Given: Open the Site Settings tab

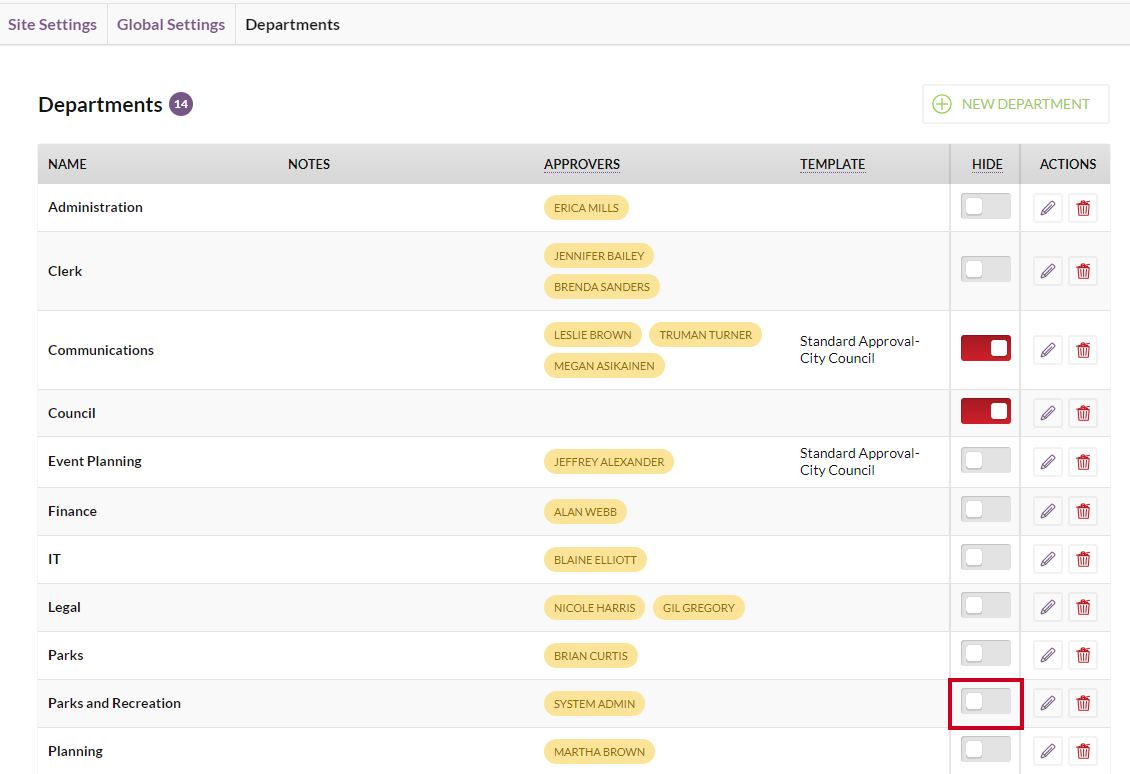Looking at the screenshot, I should click(x=53, y=25).
